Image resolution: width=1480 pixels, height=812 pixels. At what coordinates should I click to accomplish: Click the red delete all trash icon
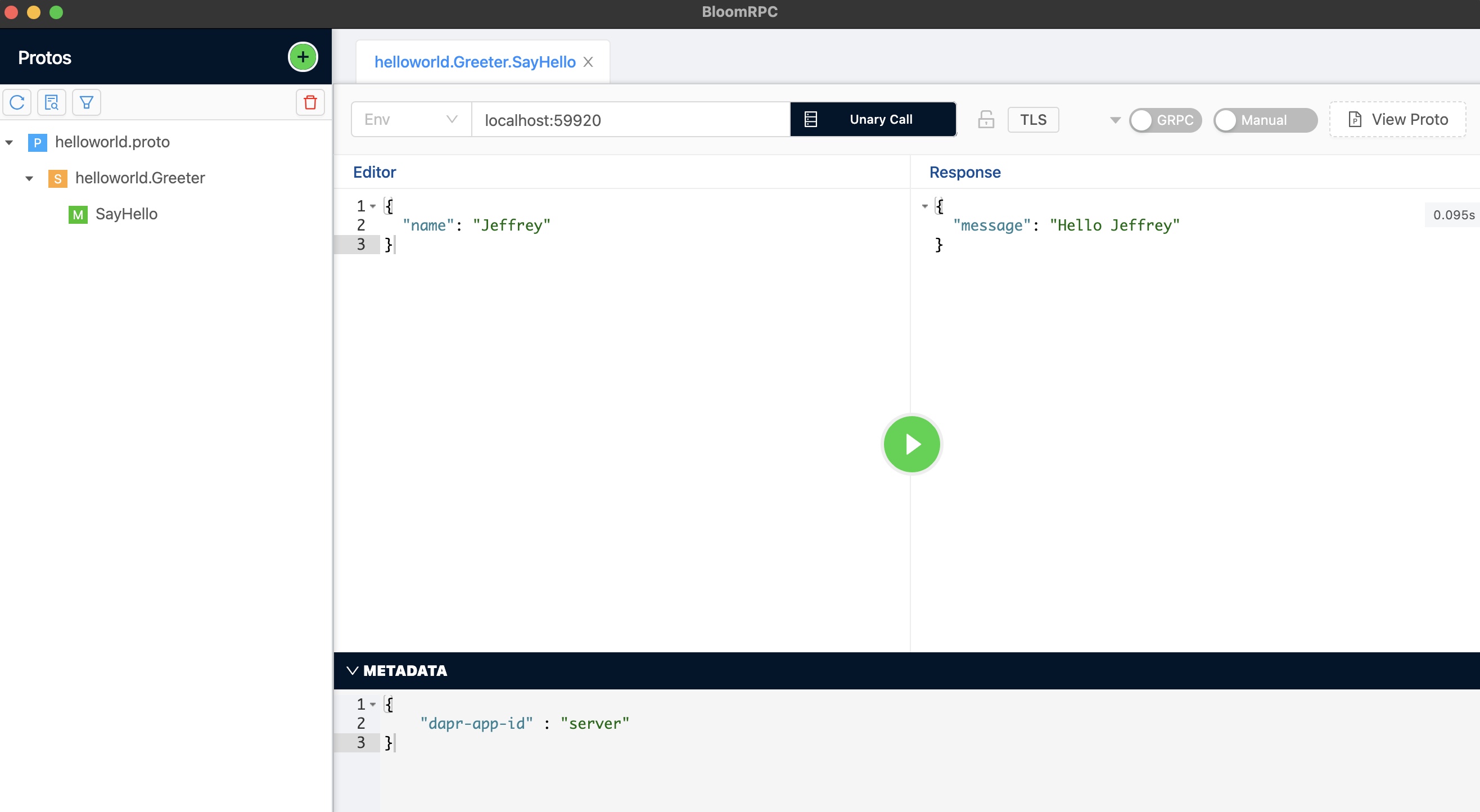(310, 102)
